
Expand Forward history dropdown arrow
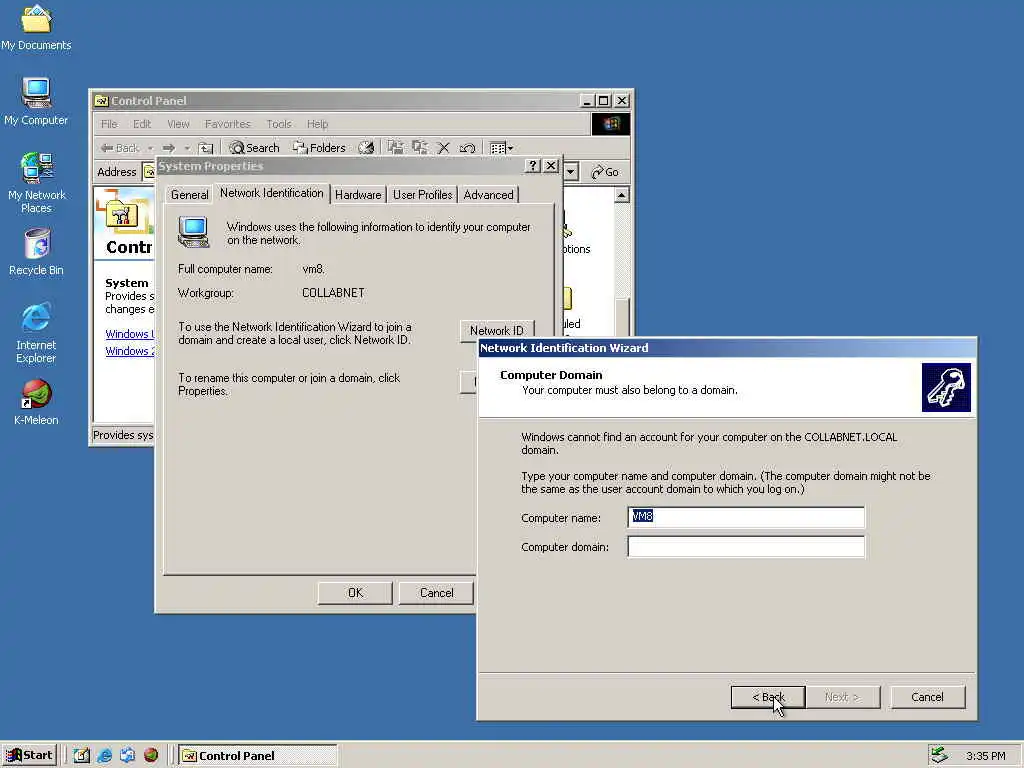187,148
